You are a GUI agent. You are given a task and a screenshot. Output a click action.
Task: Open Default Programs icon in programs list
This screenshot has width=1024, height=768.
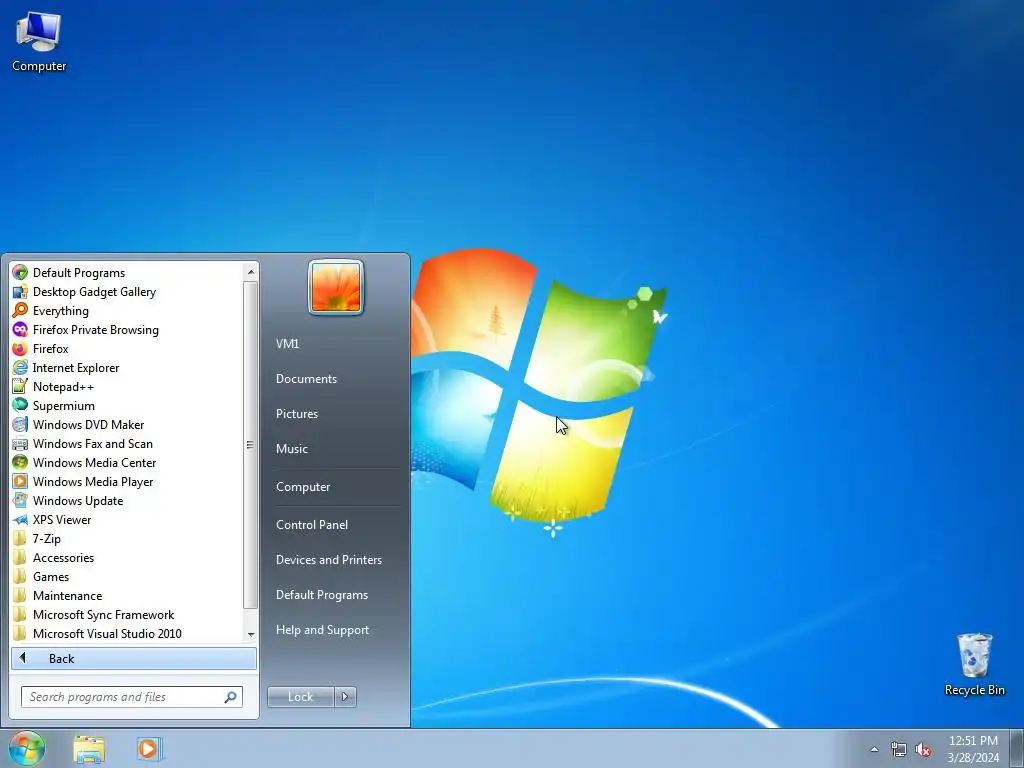pyautogui.click(x=20, y=272)
